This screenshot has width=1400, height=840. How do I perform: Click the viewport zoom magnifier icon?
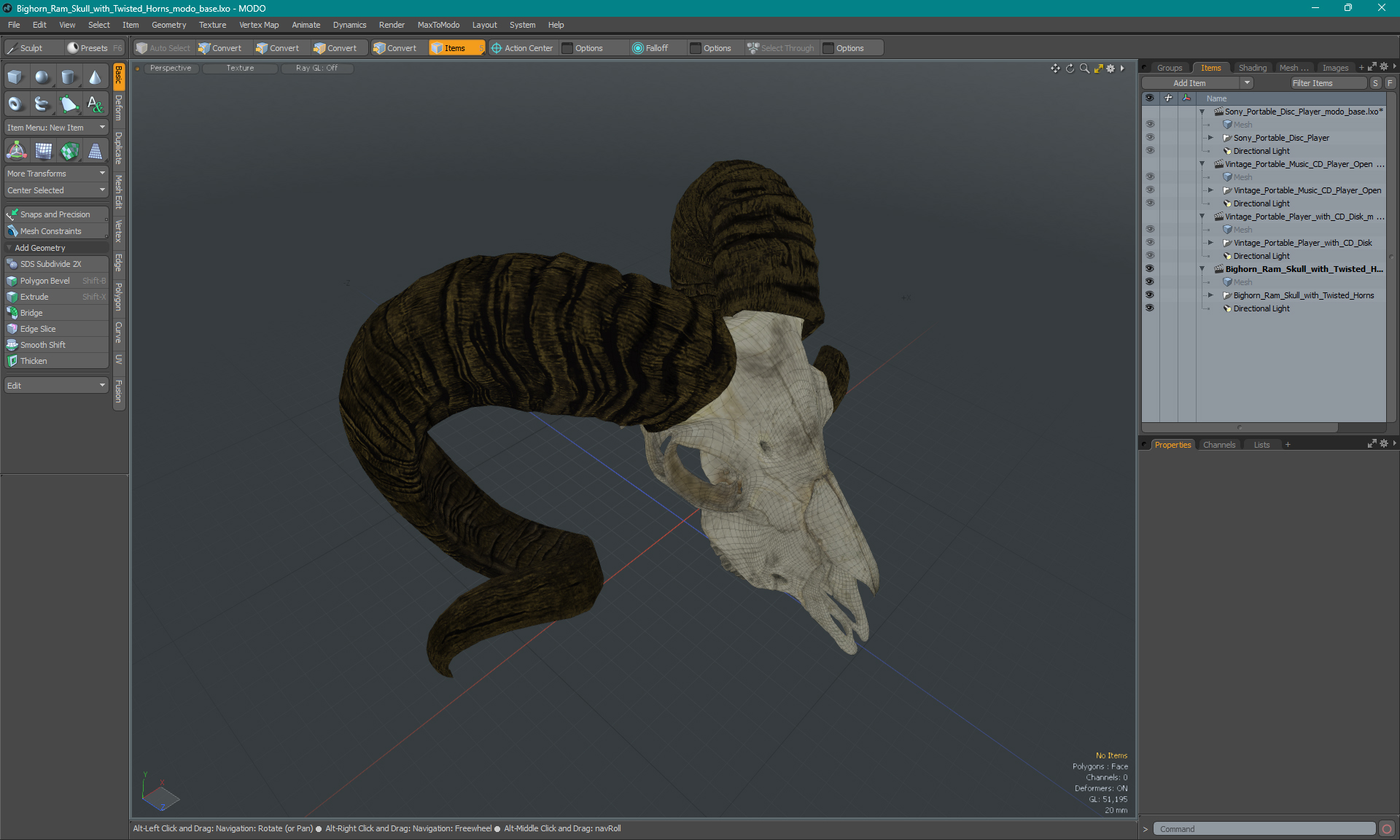(x=1084, y=69)
